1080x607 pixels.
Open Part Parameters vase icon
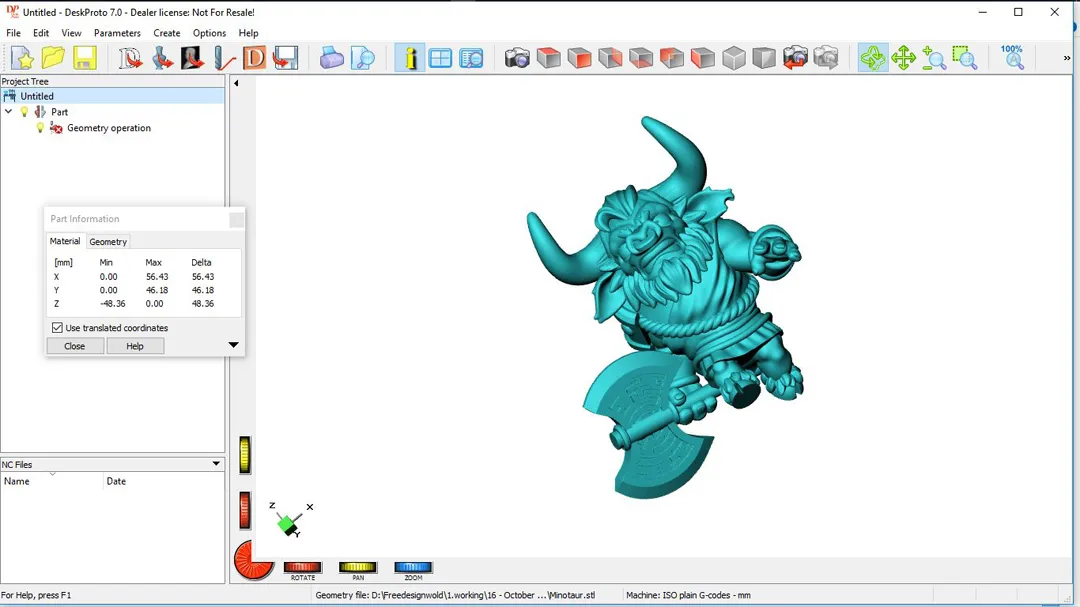(162, 58)
